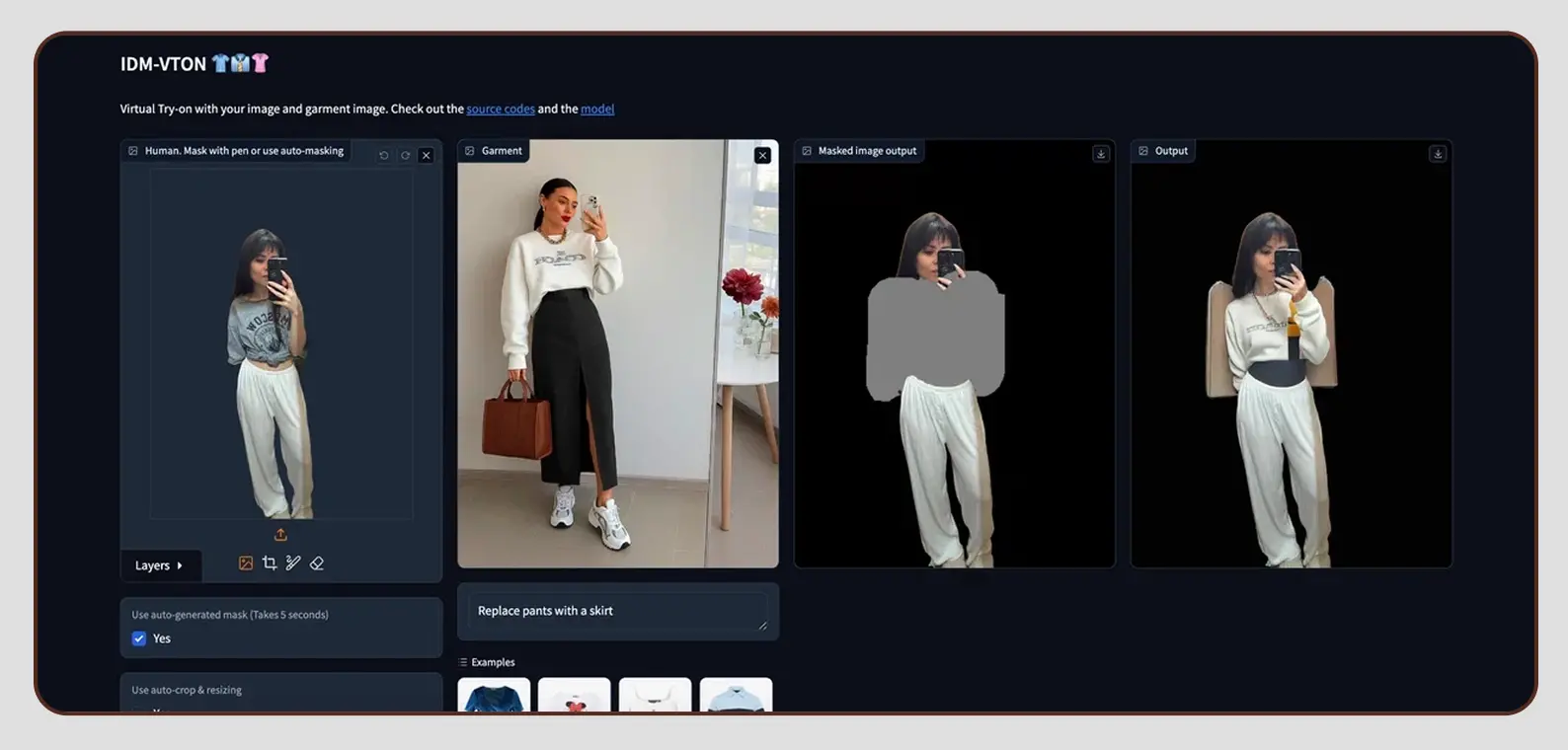
Task: Remove the Garment image using X button
Action: [x=762, y=155]
